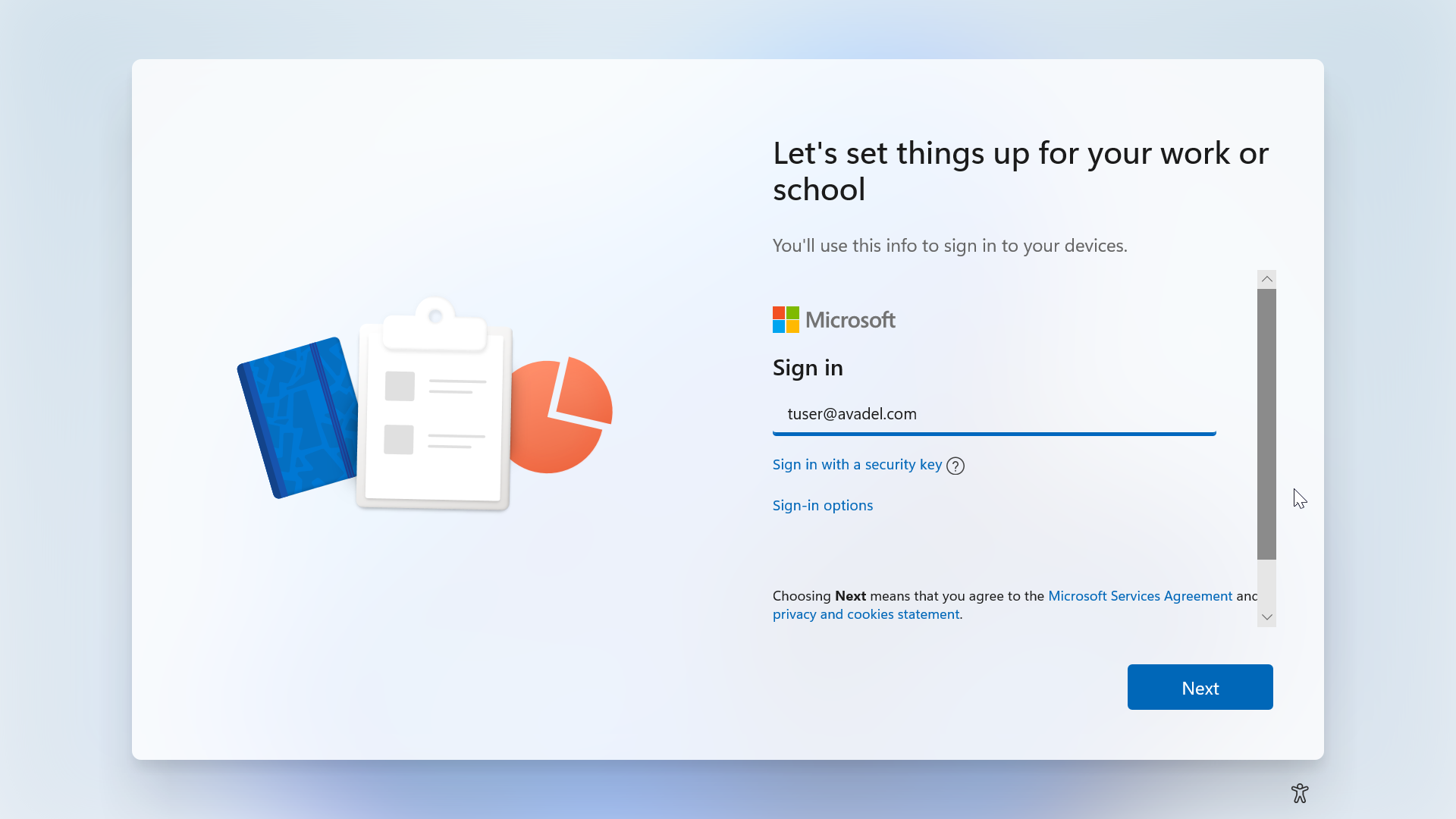Click the 'Sign in' heading text

click(808, 368)
